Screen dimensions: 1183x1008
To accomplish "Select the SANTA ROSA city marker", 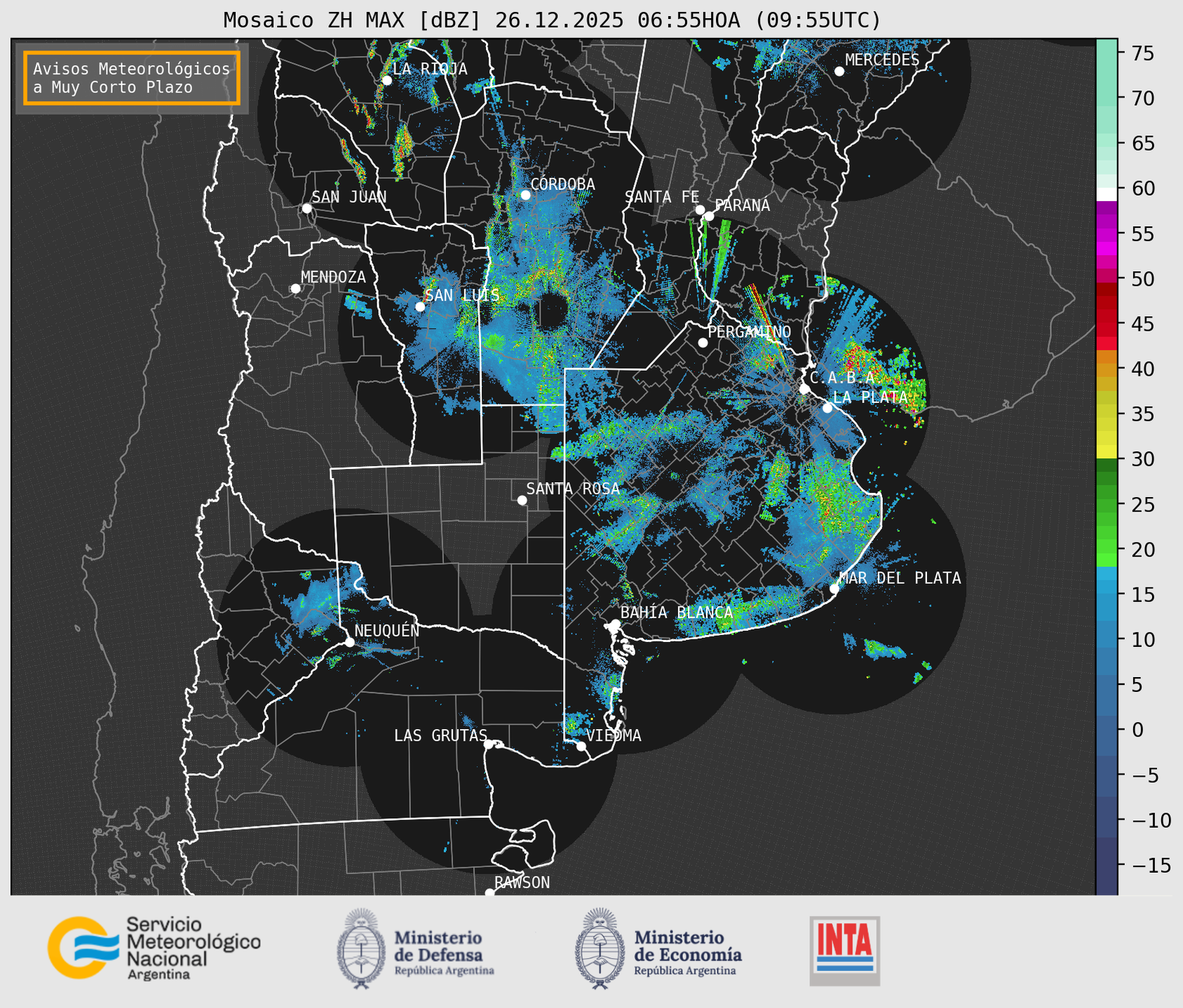I will tap(522, 500).
